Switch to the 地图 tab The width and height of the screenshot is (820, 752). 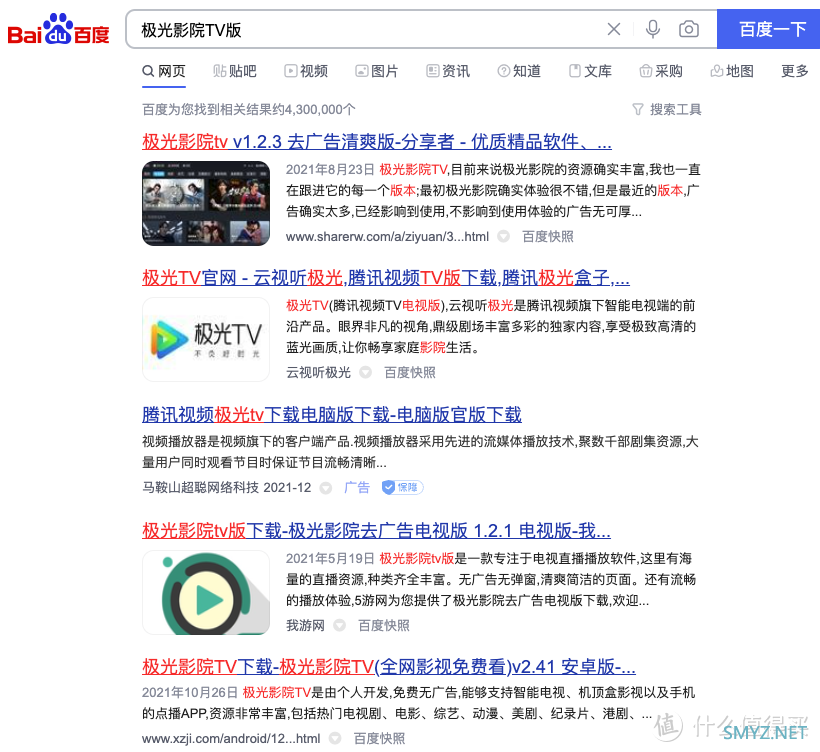732,71
